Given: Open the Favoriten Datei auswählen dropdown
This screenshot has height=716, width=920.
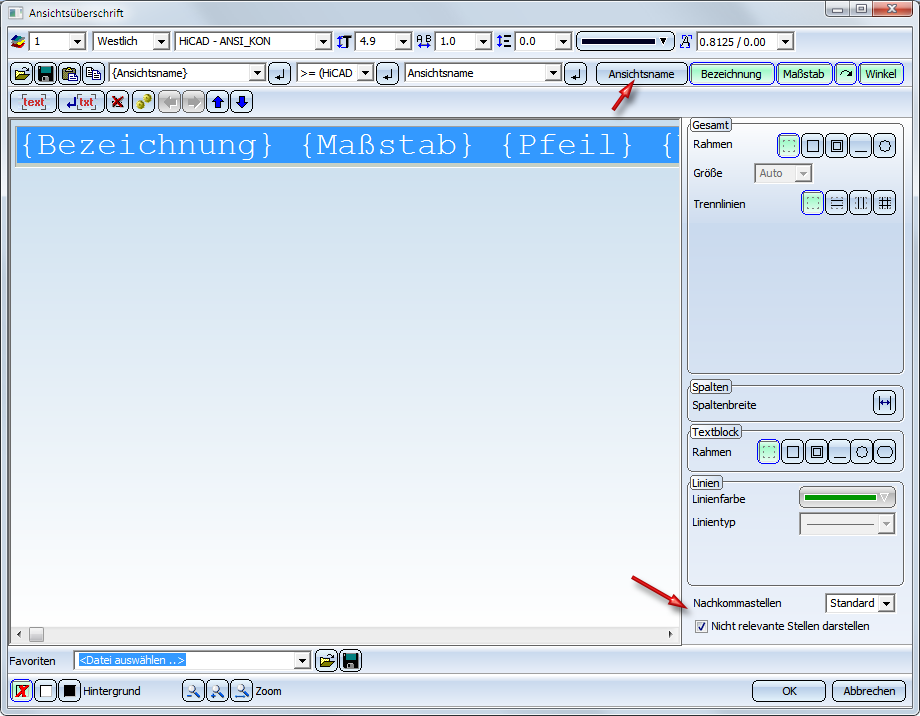Looking at the screenshot, I should (x=302, y=661).
